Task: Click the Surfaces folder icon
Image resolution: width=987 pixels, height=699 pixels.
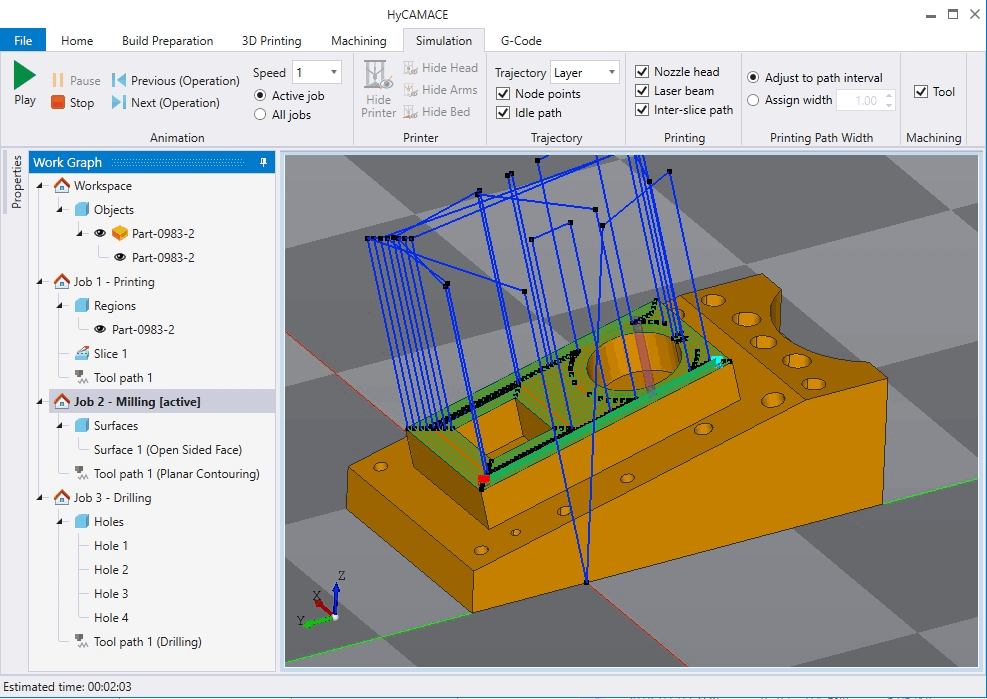Action: [x=82, y=425]
